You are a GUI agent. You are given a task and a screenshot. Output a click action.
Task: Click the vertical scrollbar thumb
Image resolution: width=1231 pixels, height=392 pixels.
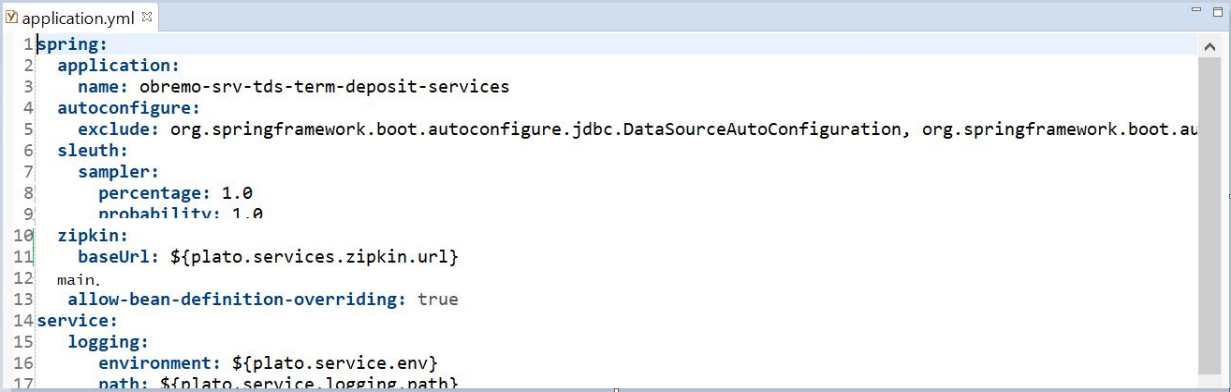1207,212
